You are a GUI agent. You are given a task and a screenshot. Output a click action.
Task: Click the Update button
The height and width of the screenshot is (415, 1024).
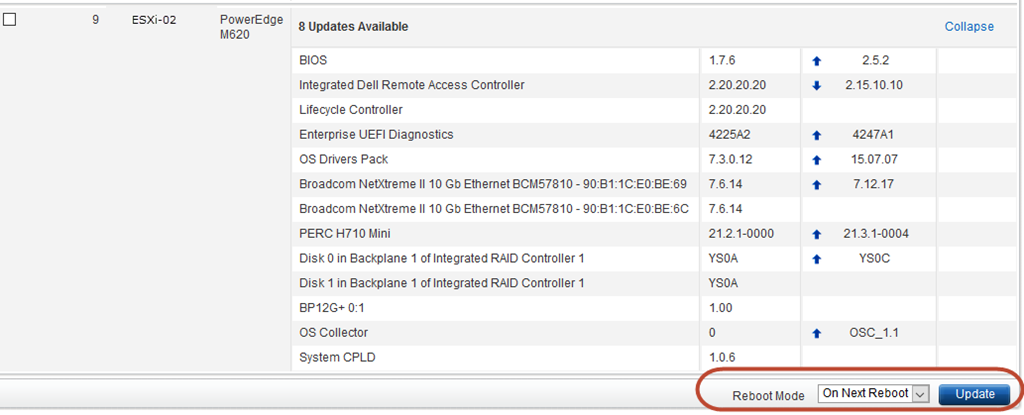[974, 394]
